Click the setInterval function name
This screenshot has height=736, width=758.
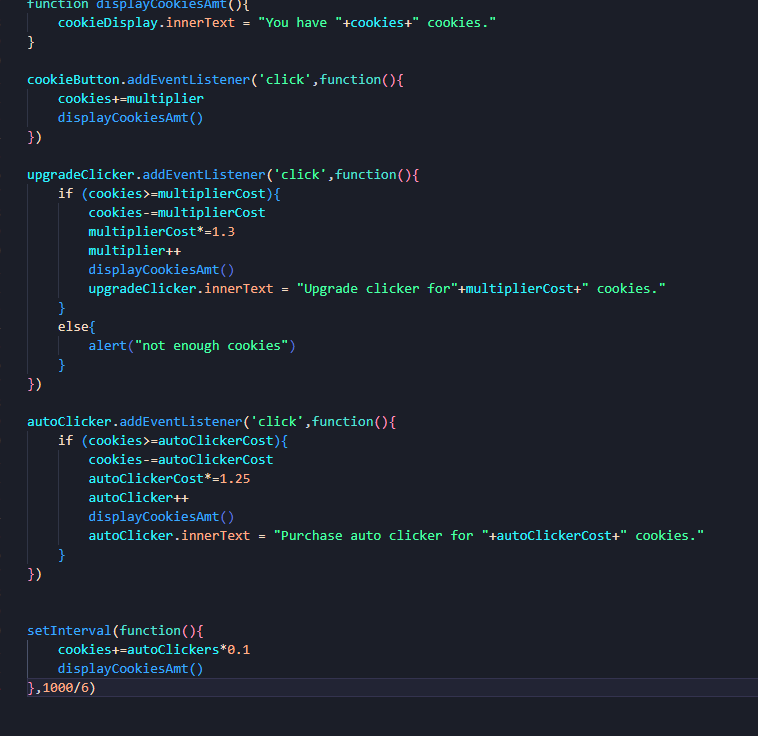pyautogui.click(x=69, y=631)
